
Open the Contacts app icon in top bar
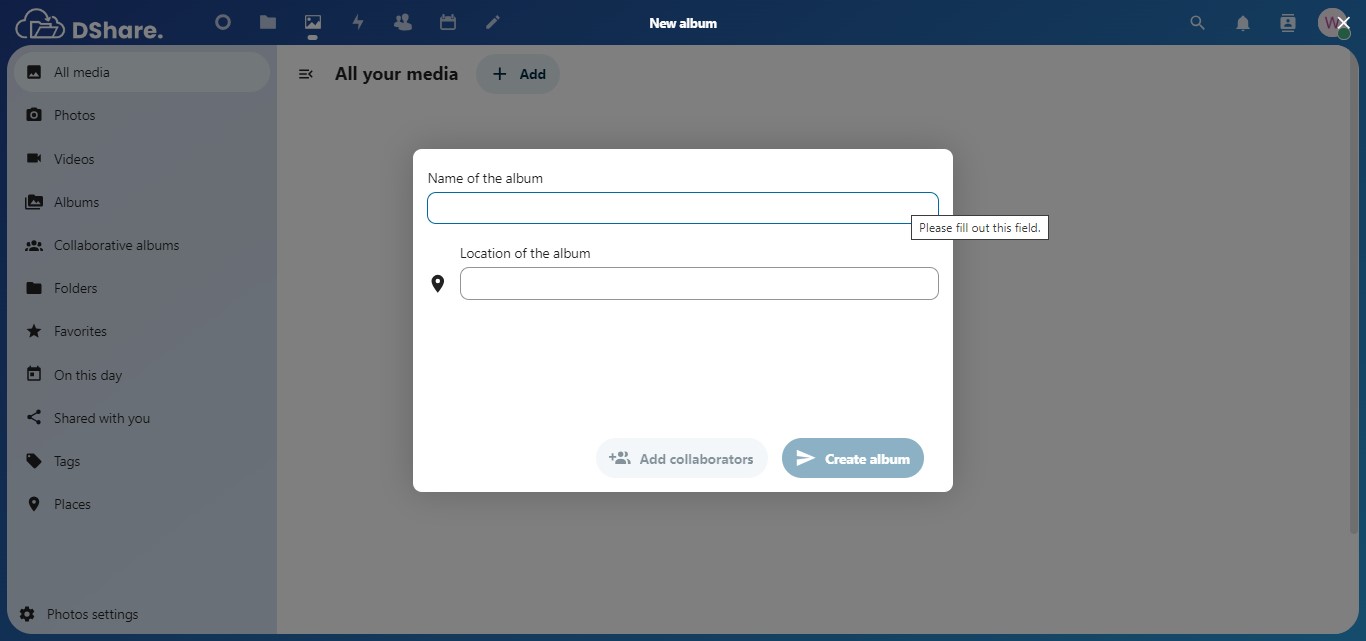coord(403,22)
